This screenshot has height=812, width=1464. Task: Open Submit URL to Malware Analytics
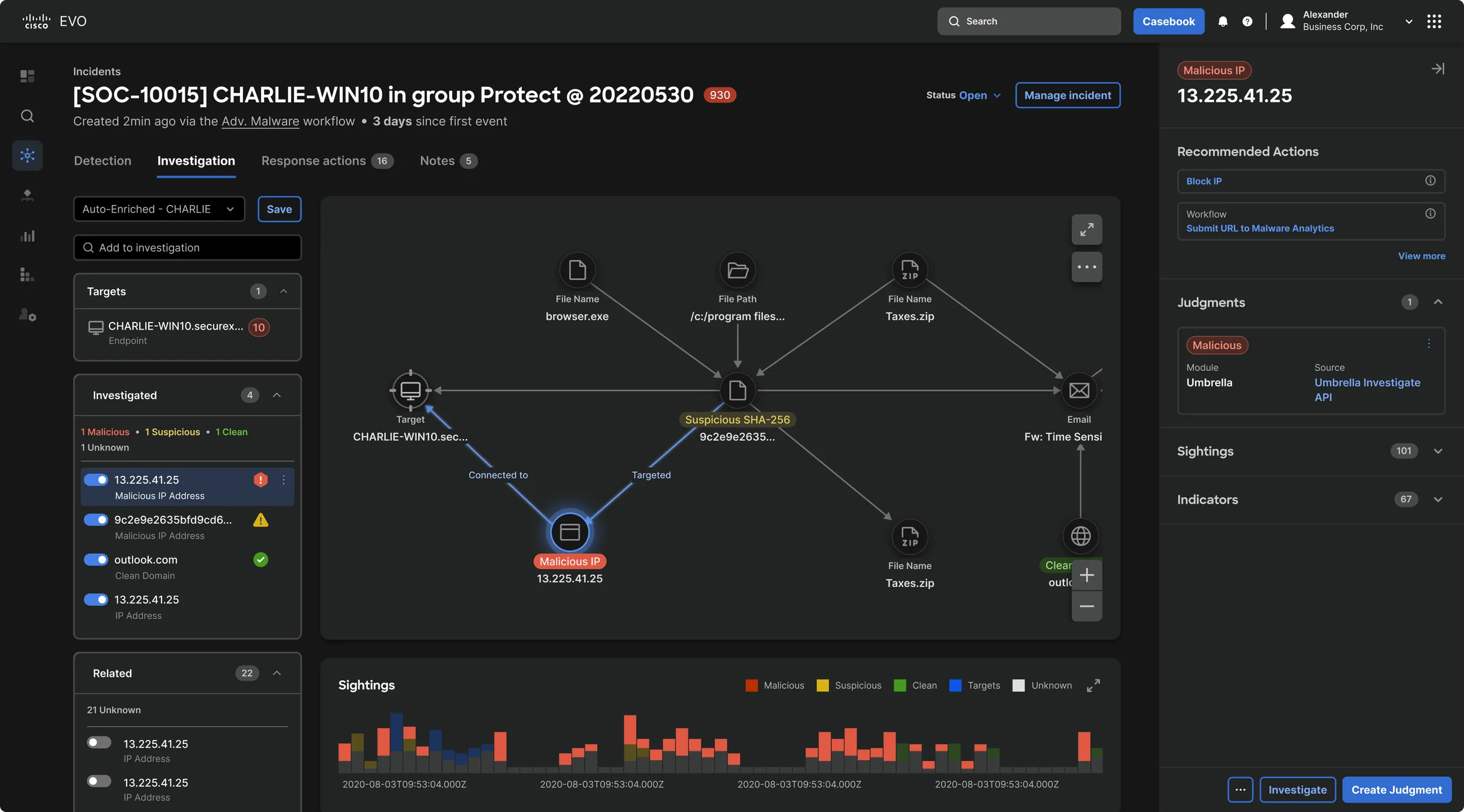point(1260,228)
